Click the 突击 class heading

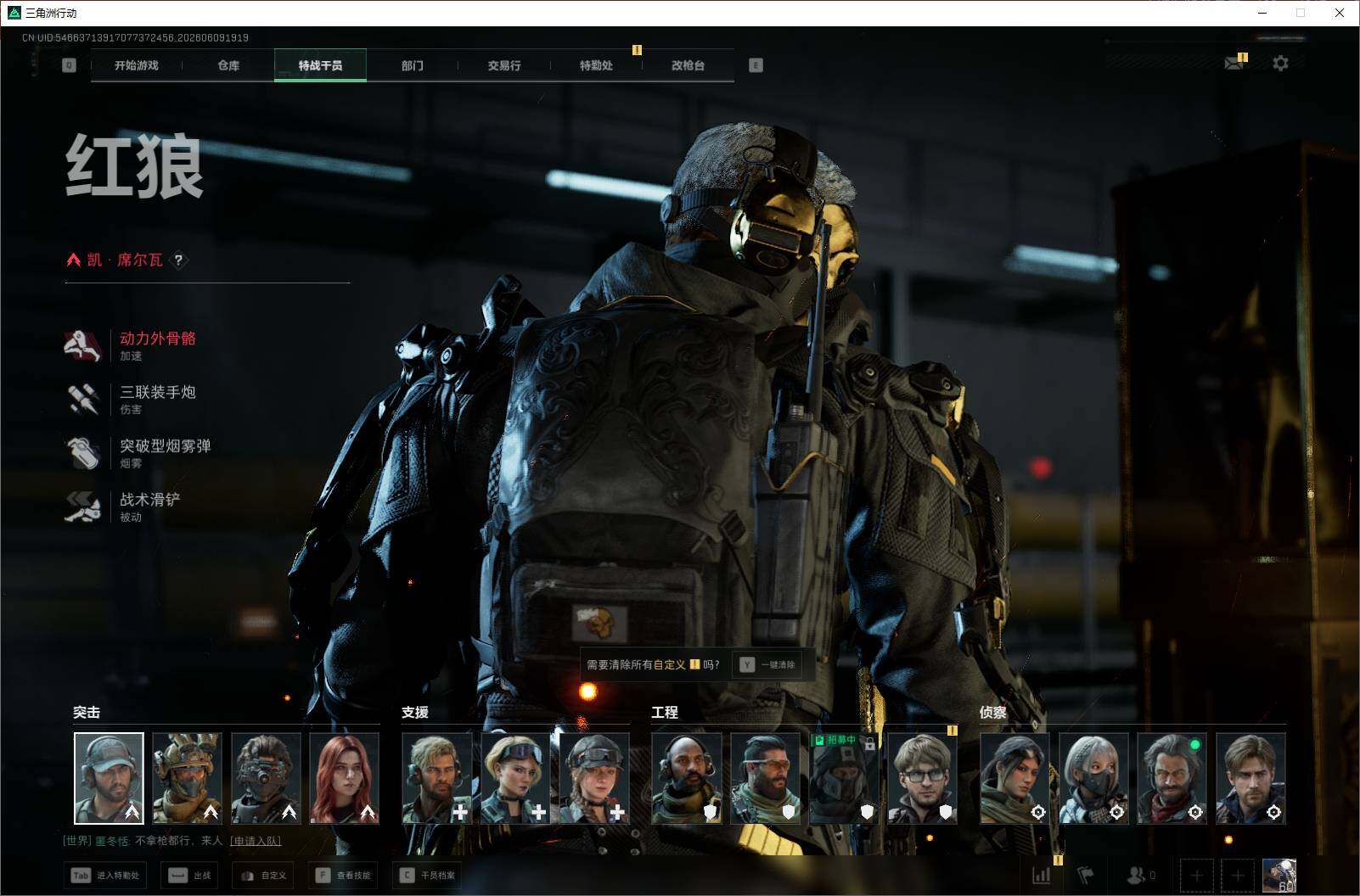tap(87, 713)
